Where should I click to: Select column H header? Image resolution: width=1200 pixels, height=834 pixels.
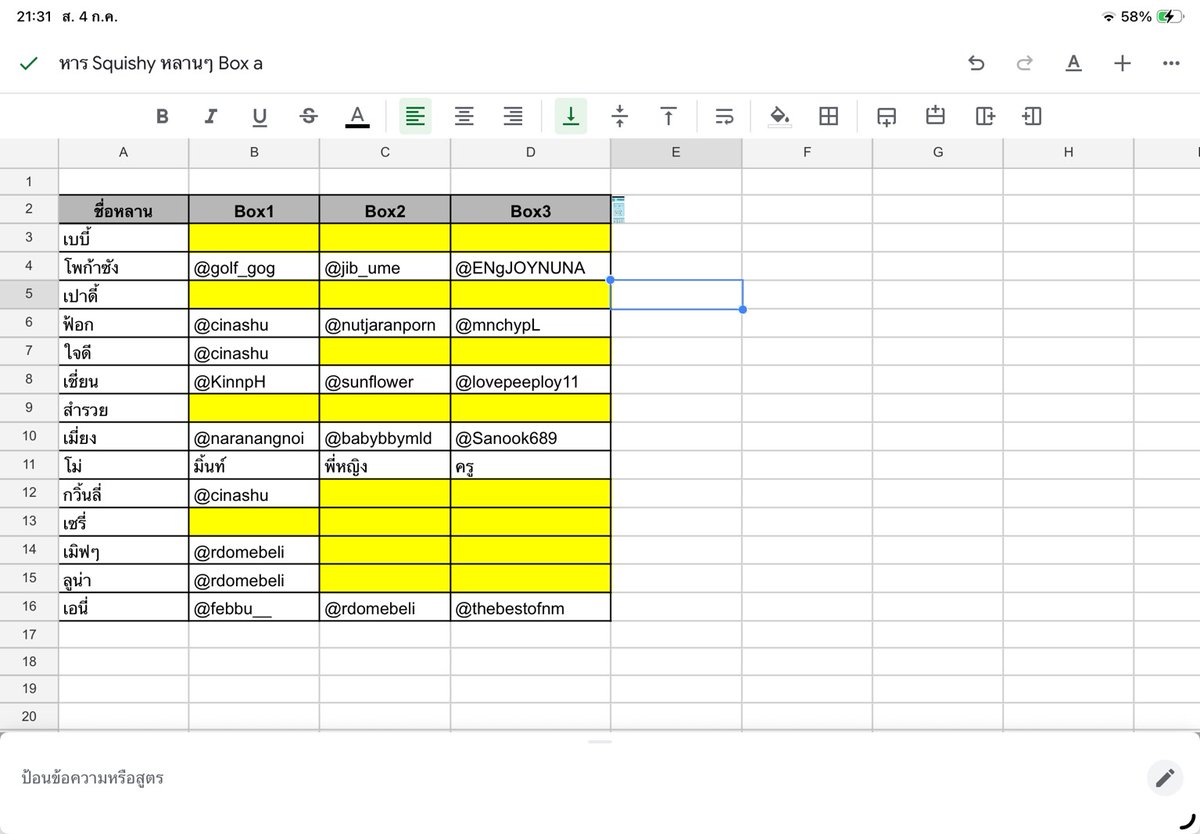coord(1068,153)
